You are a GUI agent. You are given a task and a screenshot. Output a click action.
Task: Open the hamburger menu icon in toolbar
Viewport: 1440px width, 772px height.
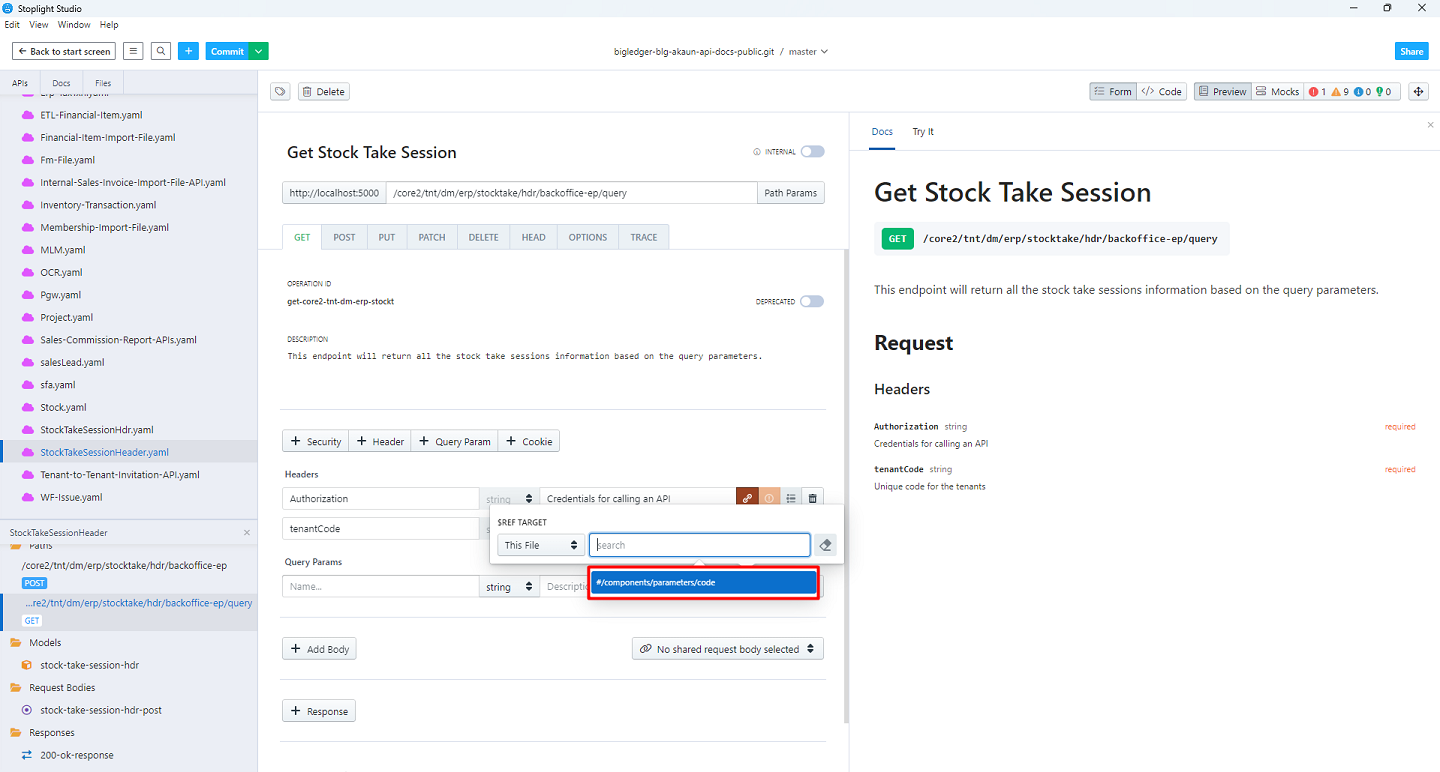coord(133,51)
